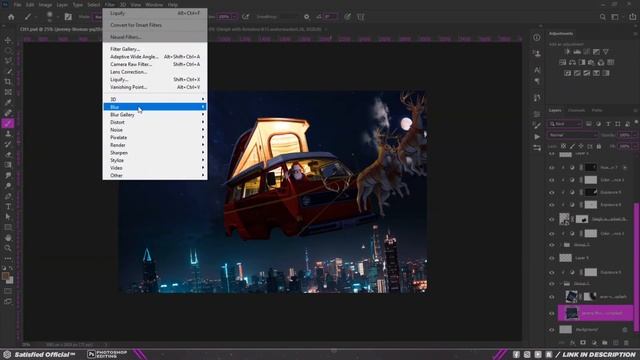Open the brush settings panel toggle icon
The image size is (640, 360).
click(x=68, y=17)
